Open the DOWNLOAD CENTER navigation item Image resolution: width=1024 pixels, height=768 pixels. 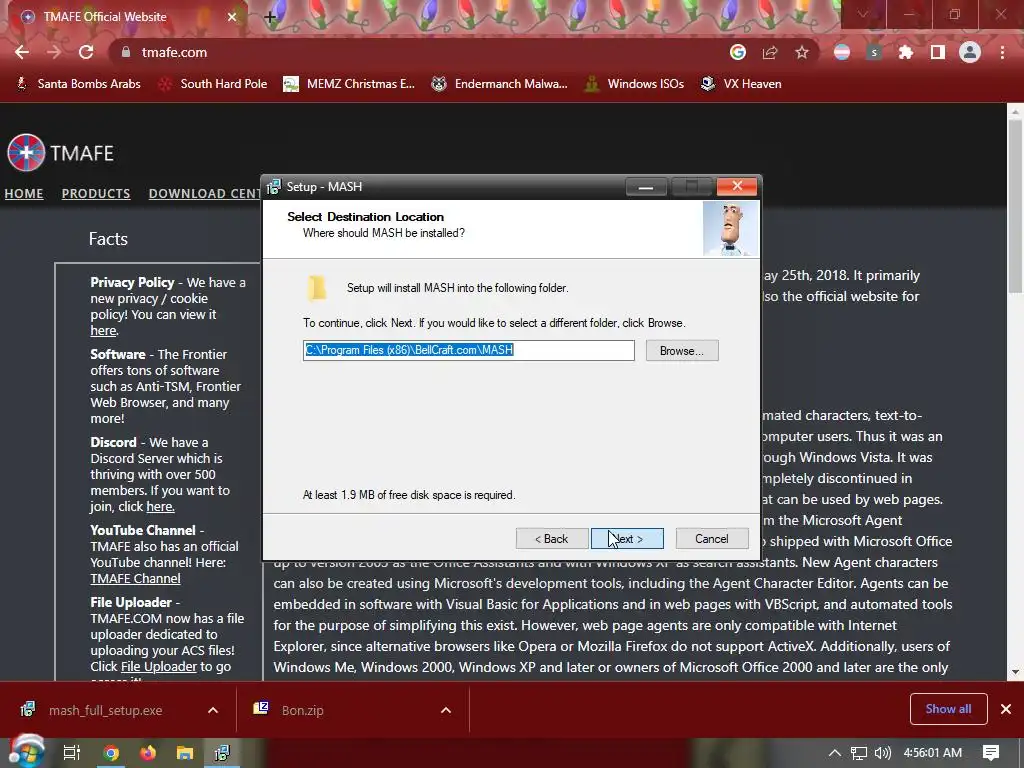204,193
